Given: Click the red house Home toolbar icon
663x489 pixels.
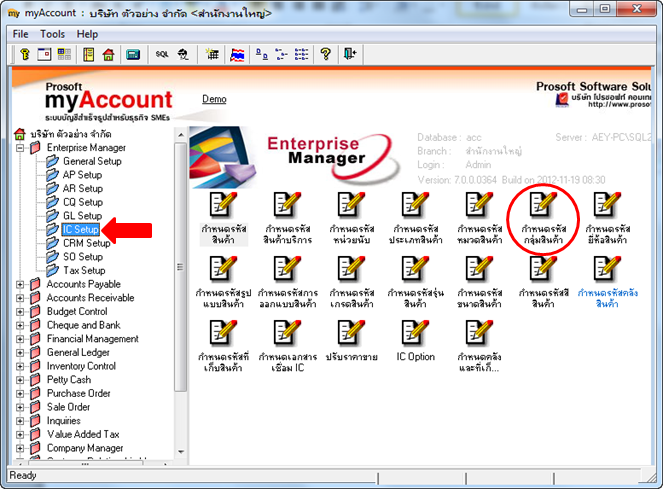Looking at the screenshot, I should (109, 54).
